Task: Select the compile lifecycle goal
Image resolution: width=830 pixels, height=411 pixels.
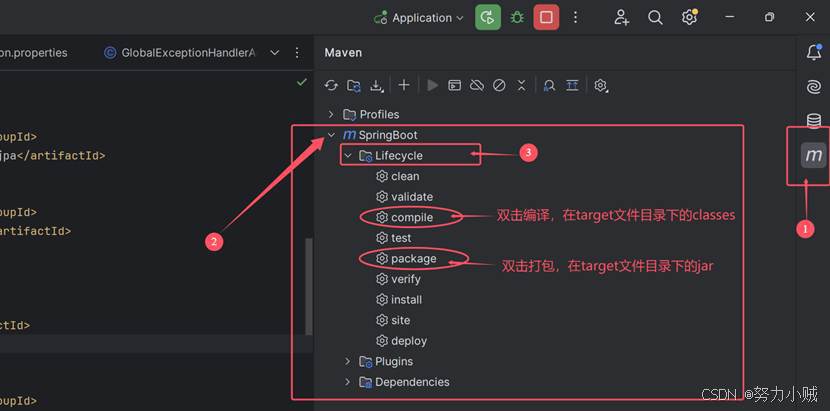Action: click(411, 217)
